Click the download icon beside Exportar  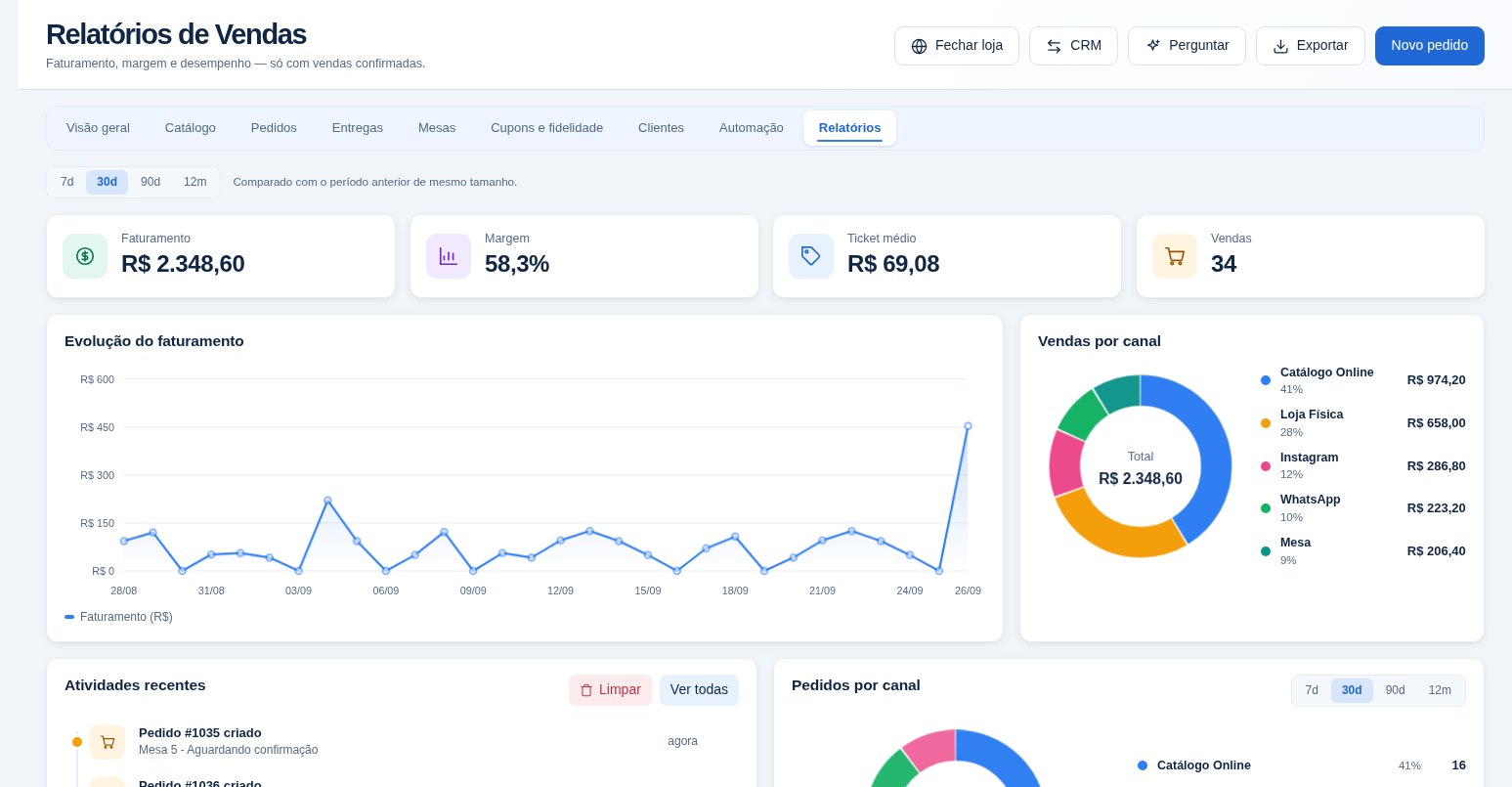click(x=1280, y=46)
